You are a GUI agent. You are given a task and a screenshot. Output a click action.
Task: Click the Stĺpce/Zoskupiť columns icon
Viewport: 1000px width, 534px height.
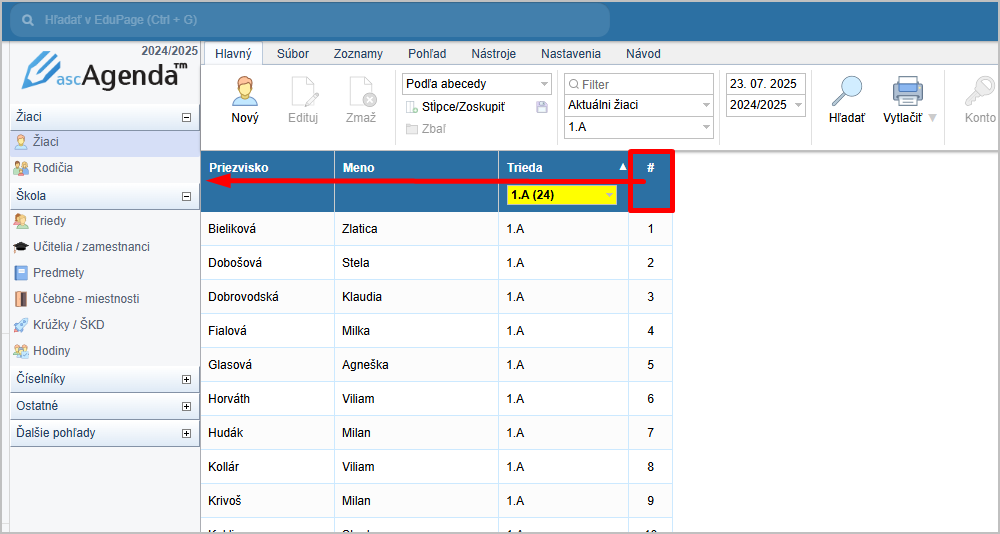412,107
